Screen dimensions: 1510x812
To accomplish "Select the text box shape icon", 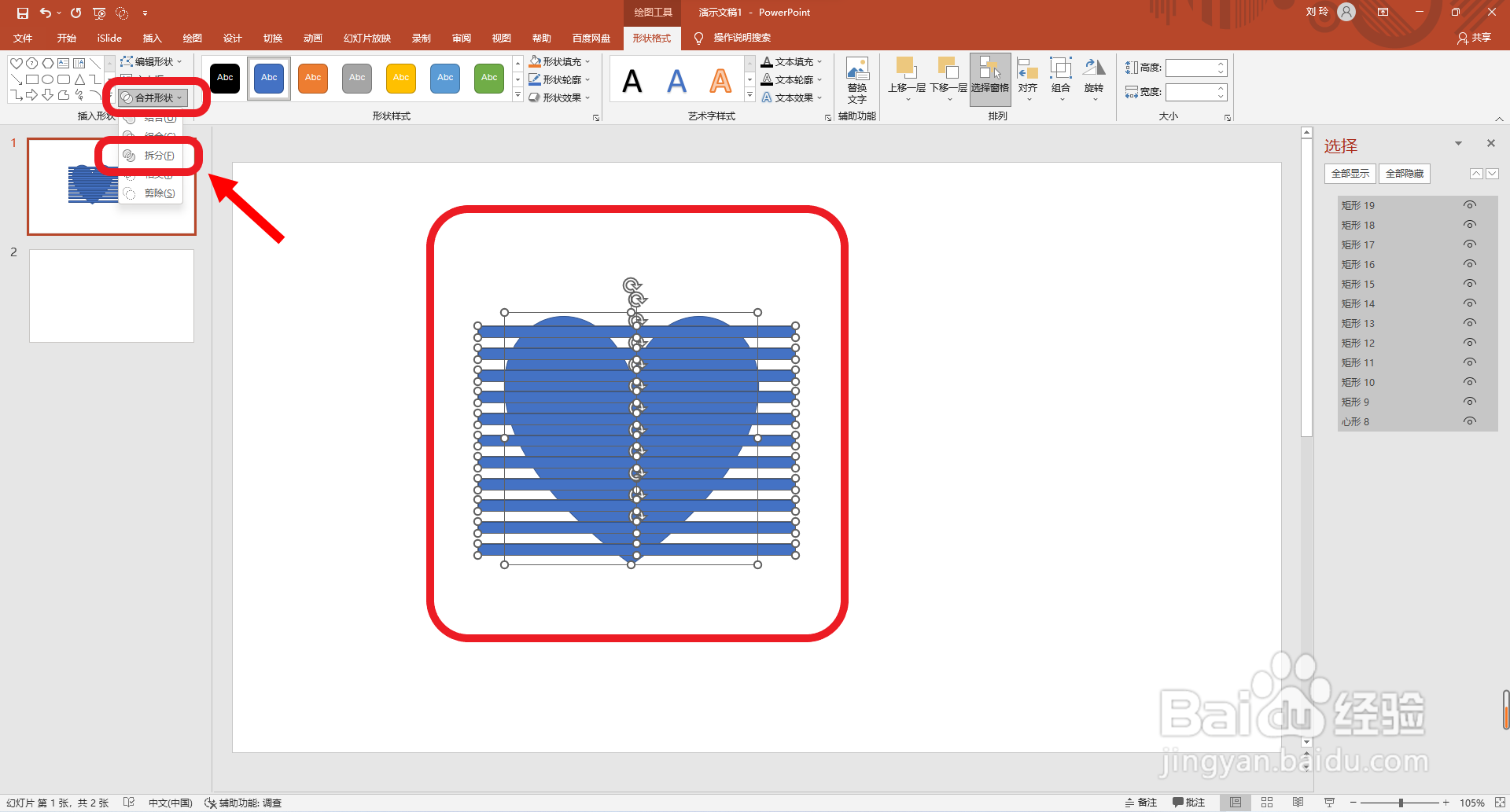I will point(64,63).
